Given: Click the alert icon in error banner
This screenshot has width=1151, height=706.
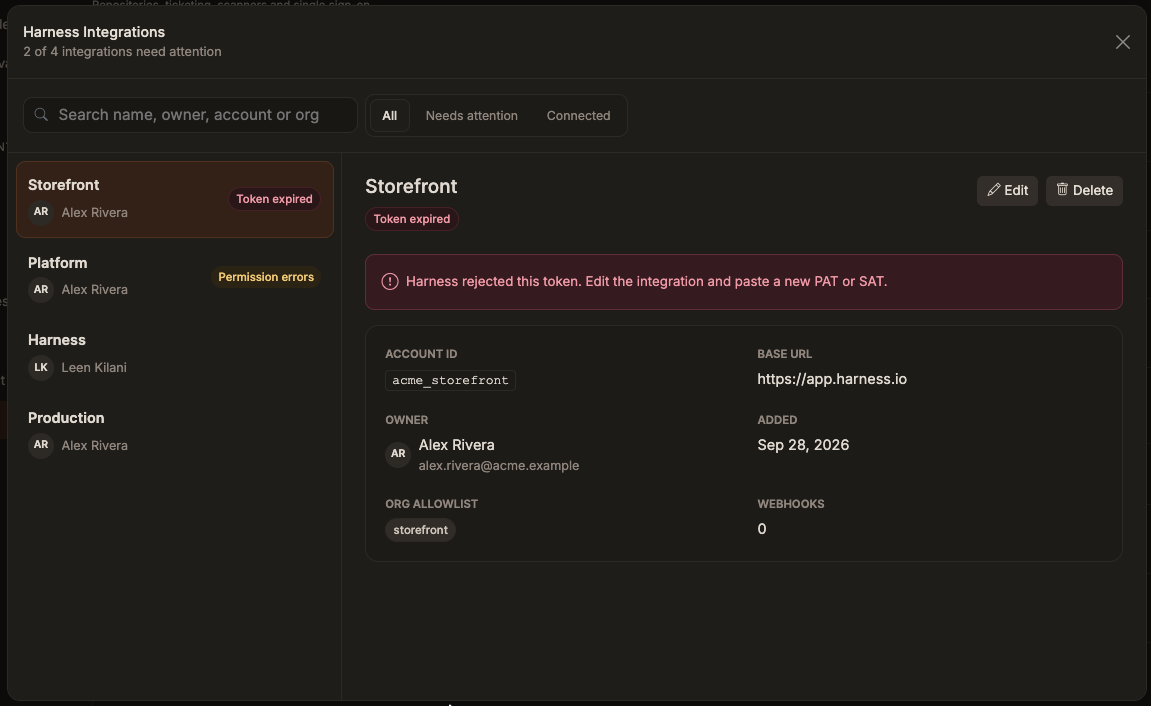Looking at the screenshot, I should pyautogui.click(x=390, y=282).
